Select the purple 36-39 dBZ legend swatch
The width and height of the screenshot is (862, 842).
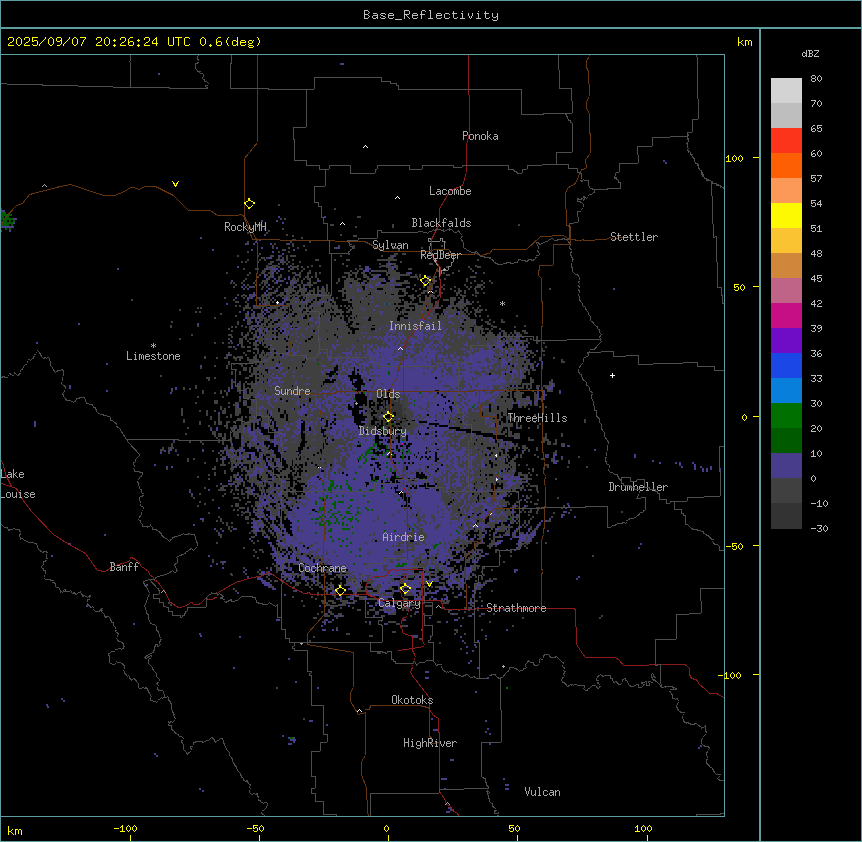tap(786, 341)
